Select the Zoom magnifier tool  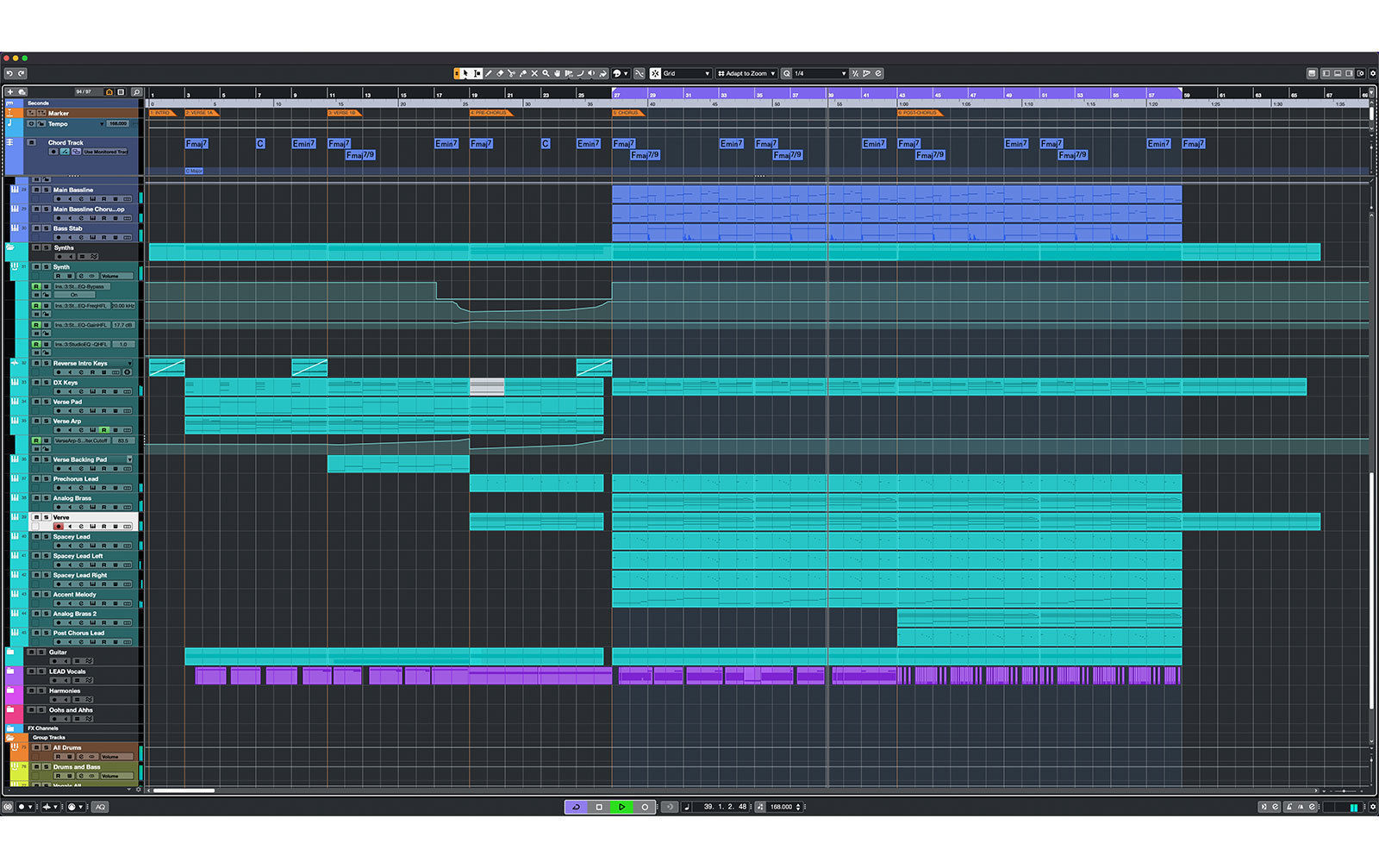point(546,73)
